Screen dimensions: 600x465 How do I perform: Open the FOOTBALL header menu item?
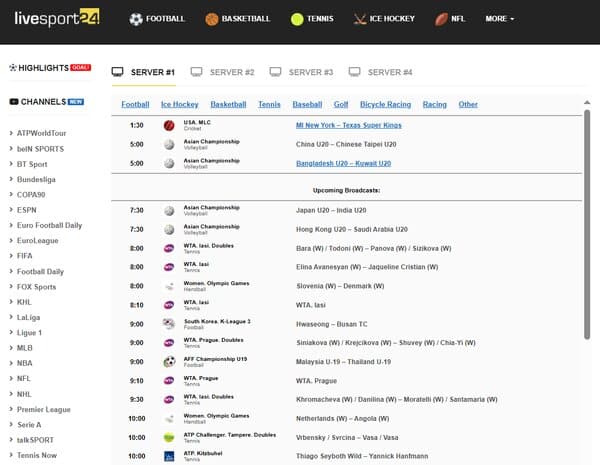coord(157,19)
